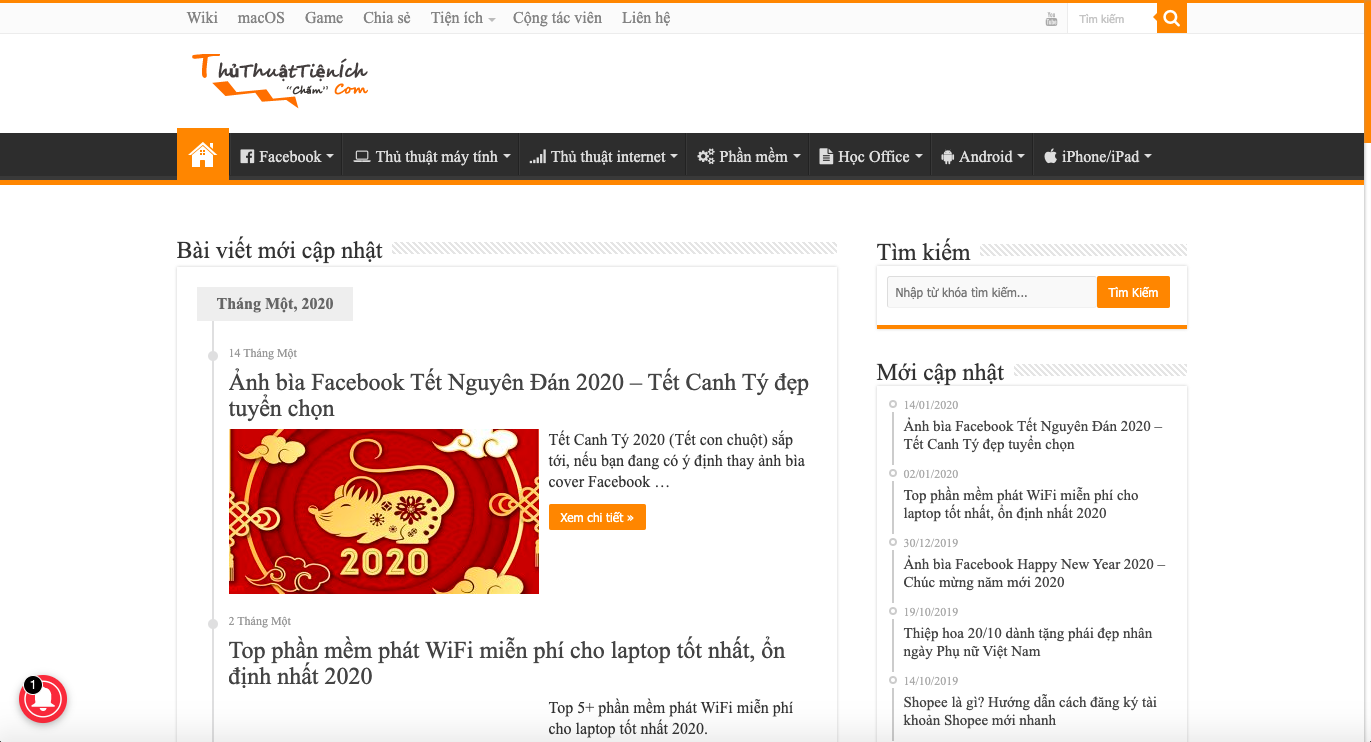This screenshot has height=742, width=1371.
Task: Expand the Android category menu
Action: (982, 156)
